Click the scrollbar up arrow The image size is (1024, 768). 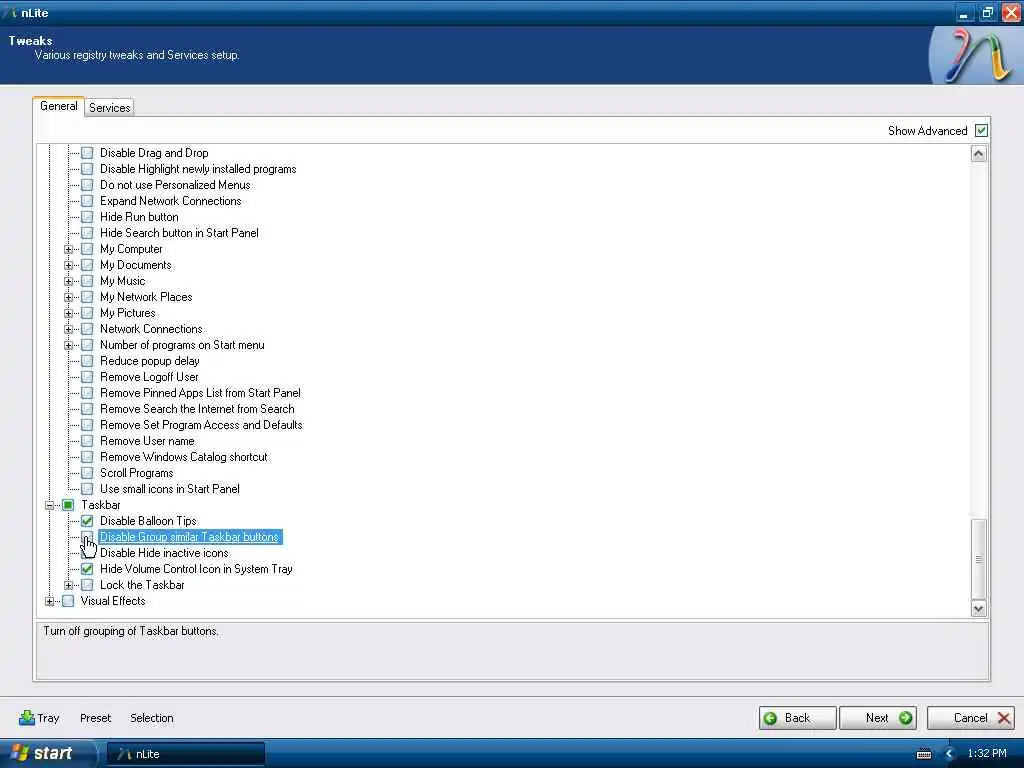978,153
